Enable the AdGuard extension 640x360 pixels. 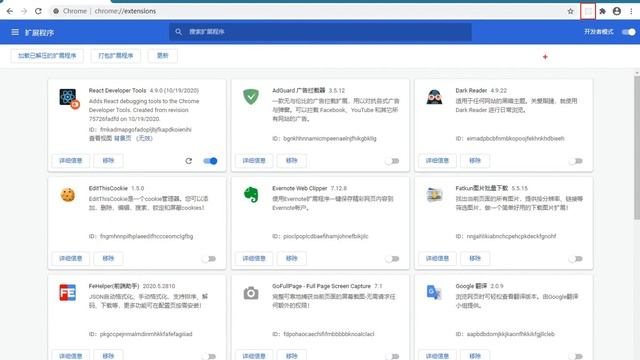tap(392, 161)
